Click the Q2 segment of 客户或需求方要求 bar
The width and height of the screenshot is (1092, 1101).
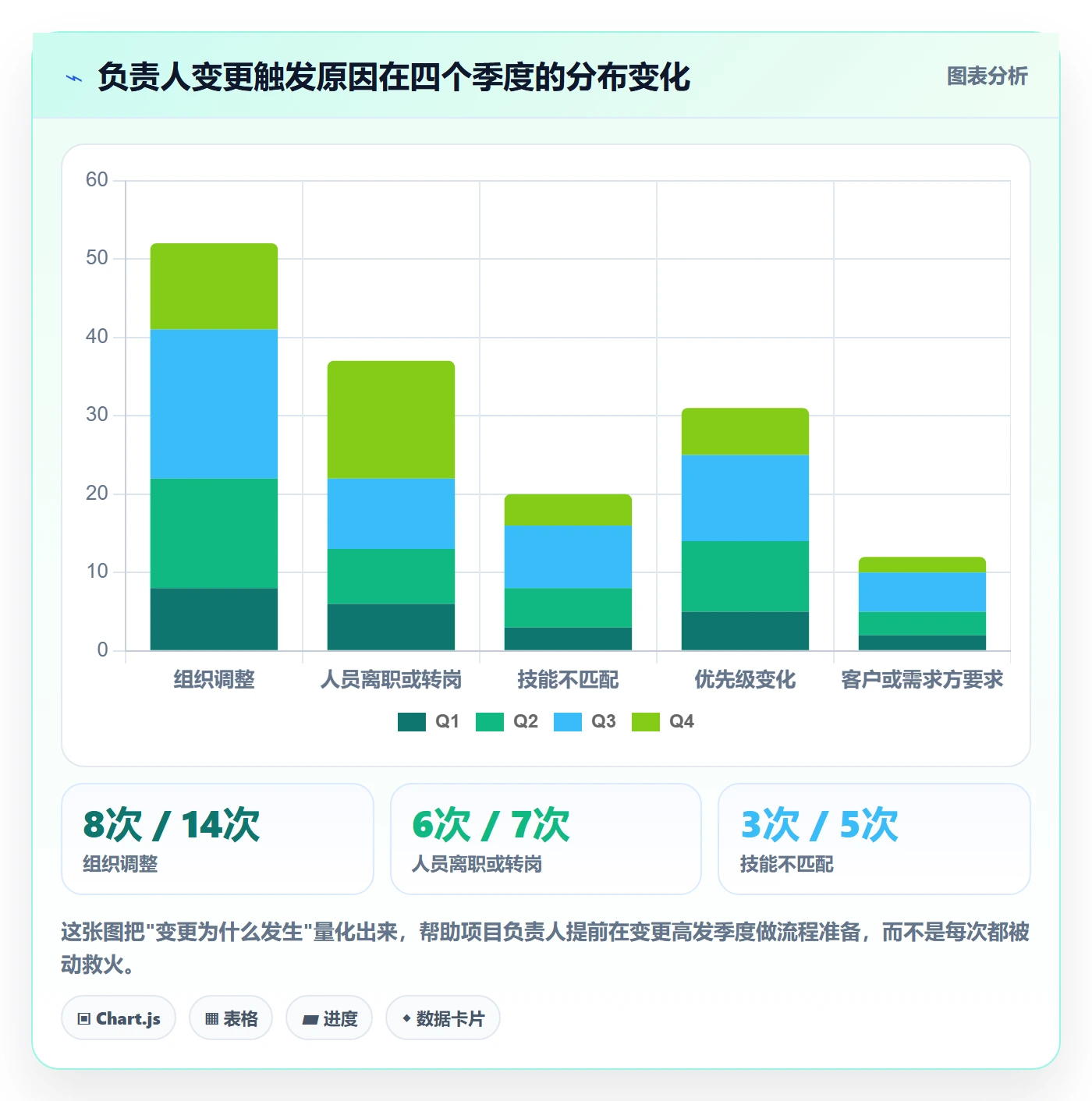pos(922,623)
